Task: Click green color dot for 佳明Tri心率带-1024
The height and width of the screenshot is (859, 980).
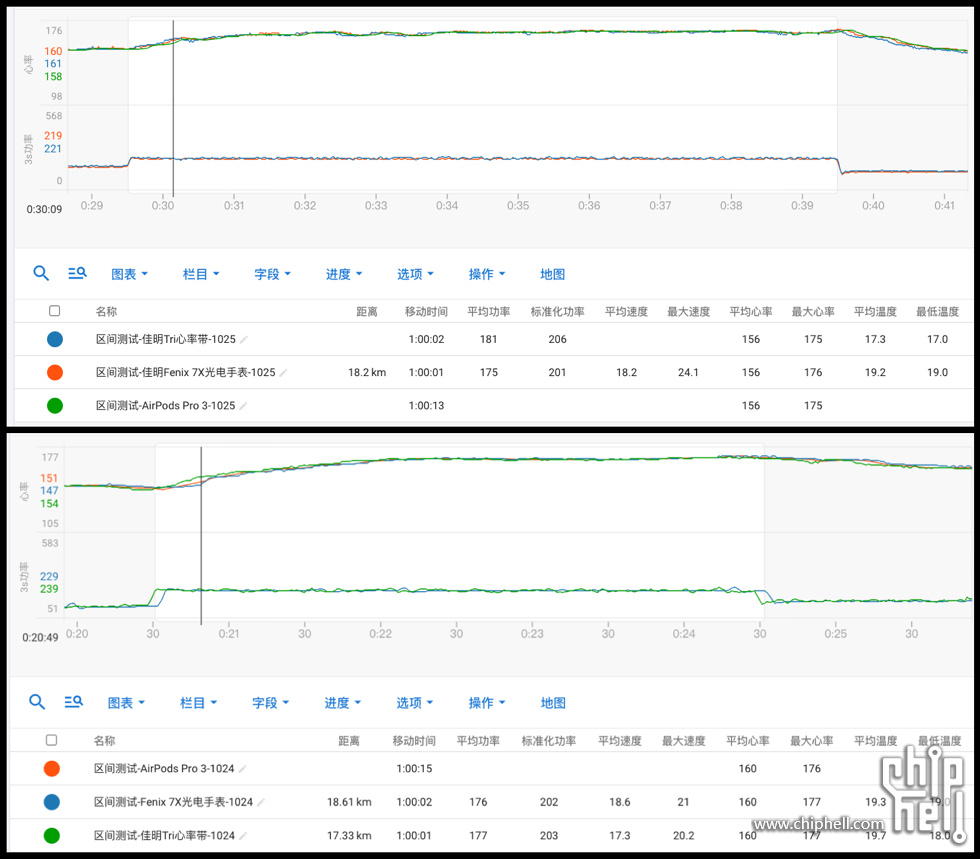Action: [52, 835]
